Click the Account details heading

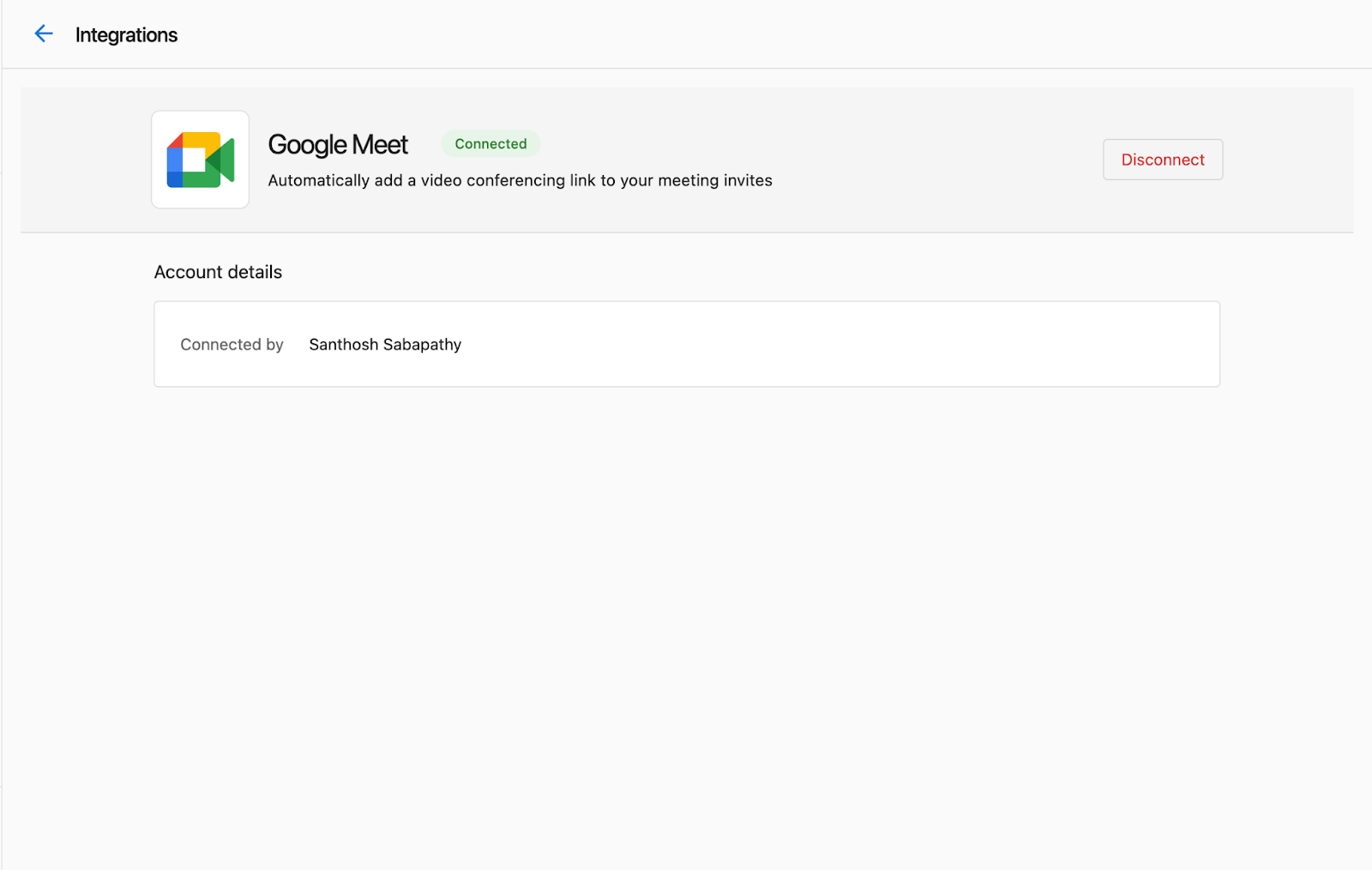point(218,272)
